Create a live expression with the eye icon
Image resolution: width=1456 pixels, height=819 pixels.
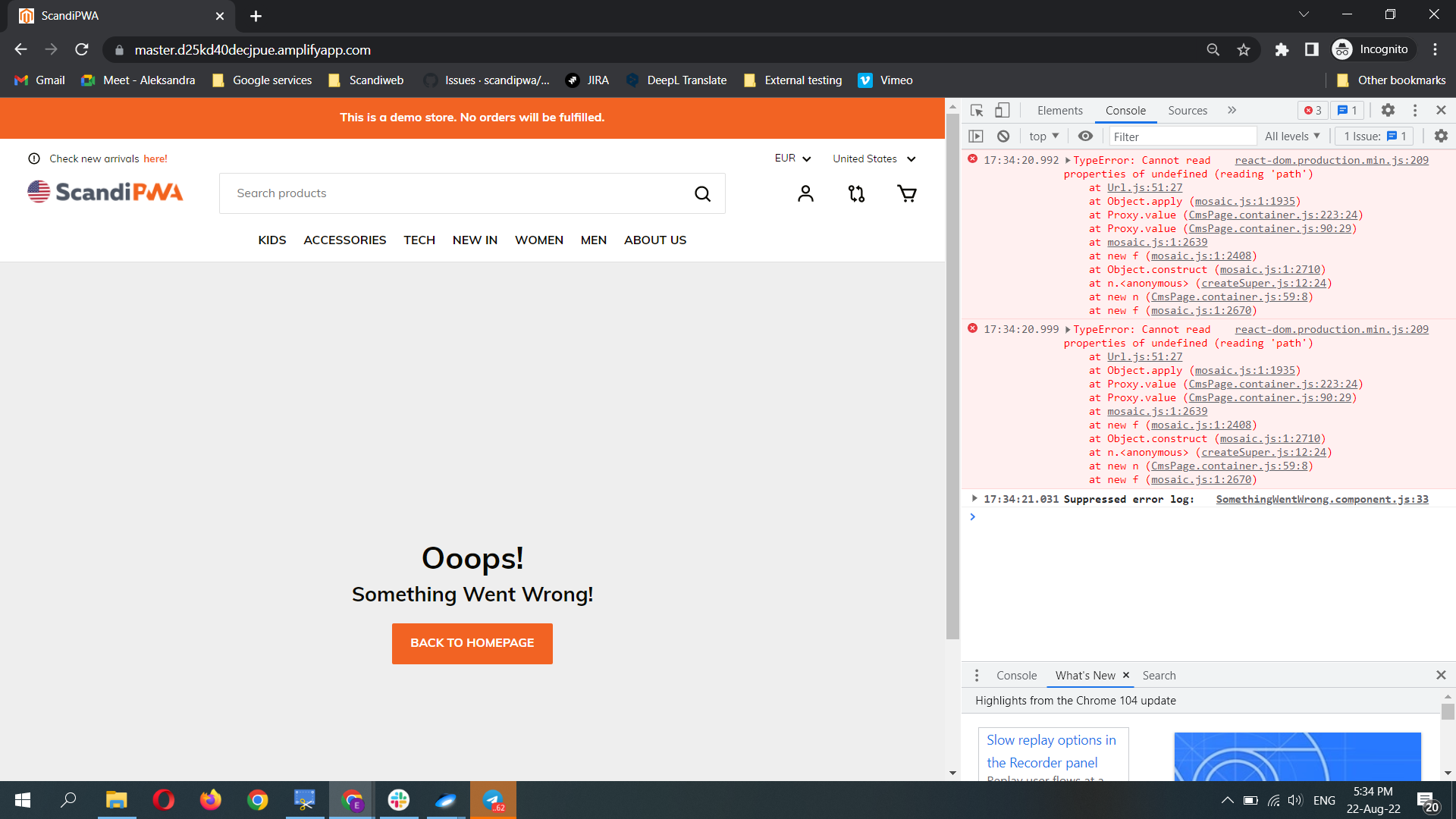[1085, 136]
